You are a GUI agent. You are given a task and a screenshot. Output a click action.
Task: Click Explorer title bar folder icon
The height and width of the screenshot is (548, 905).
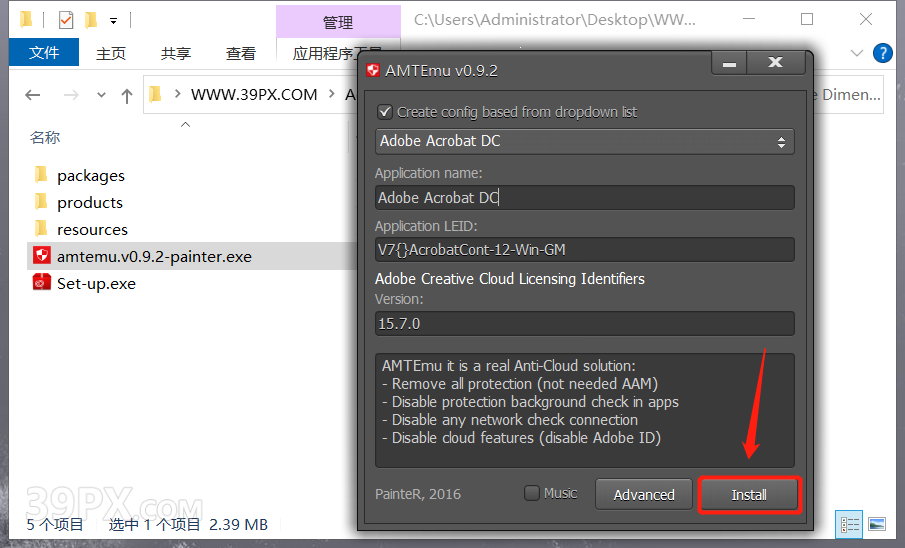[x=25, y=20]
